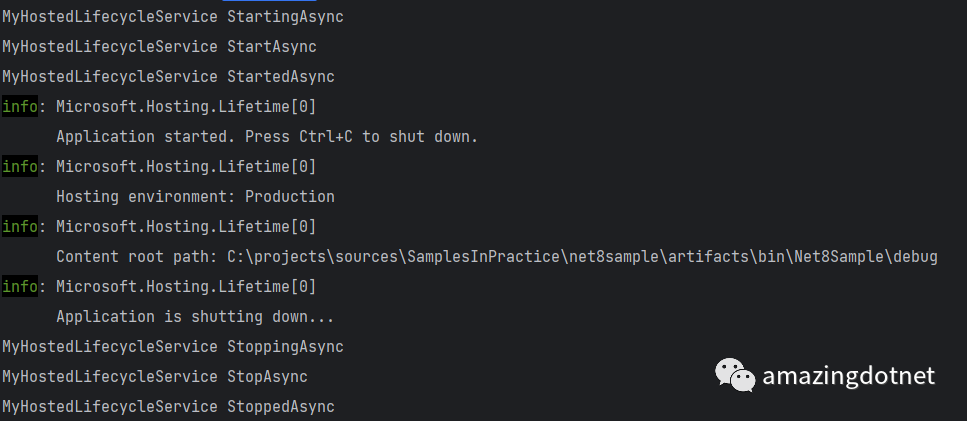967x421 pixels.
Task: Click the 'Application started. Press Ctrl+C' message
Action: (267, 137)
